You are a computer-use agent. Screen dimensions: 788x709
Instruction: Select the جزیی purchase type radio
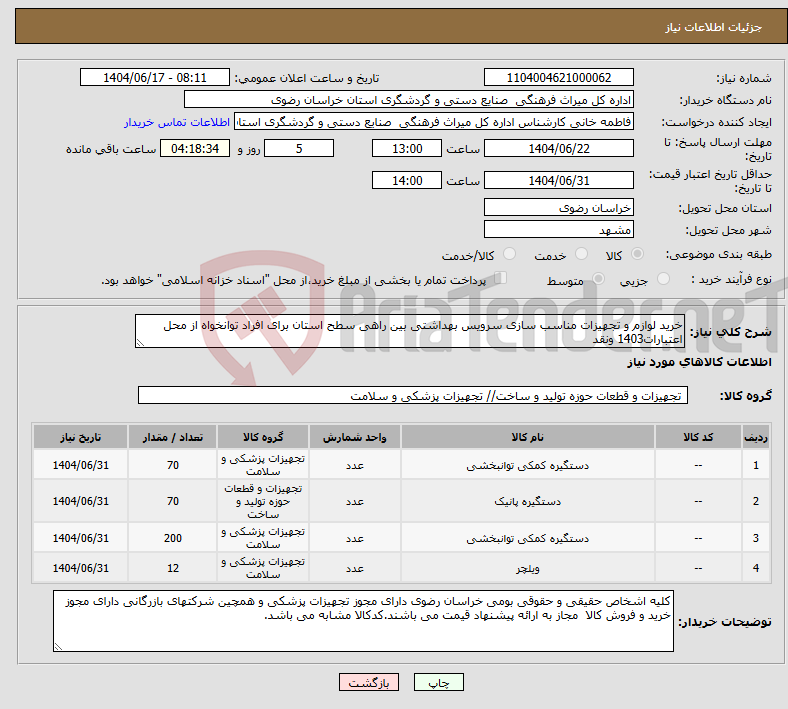tap(659, 280)
